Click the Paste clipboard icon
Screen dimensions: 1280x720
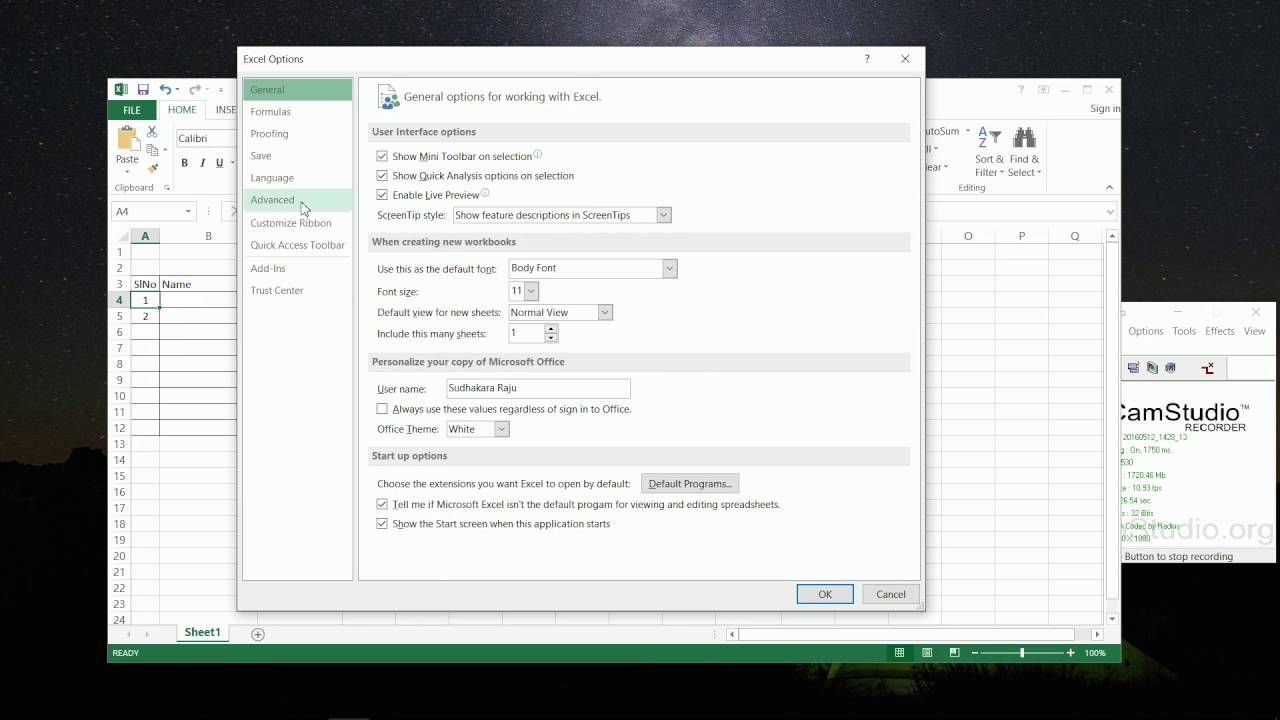pyautogui.click(x=127, y=139)
